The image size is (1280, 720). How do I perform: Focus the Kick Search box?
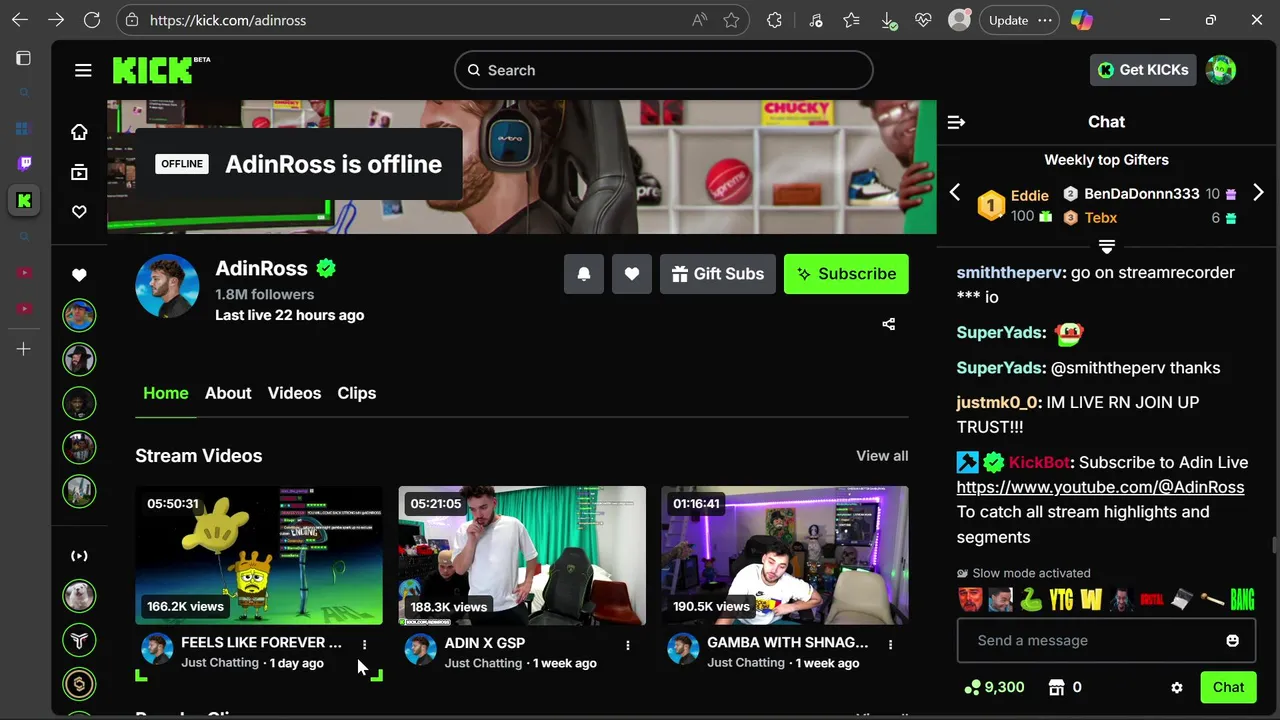[664, 70]
